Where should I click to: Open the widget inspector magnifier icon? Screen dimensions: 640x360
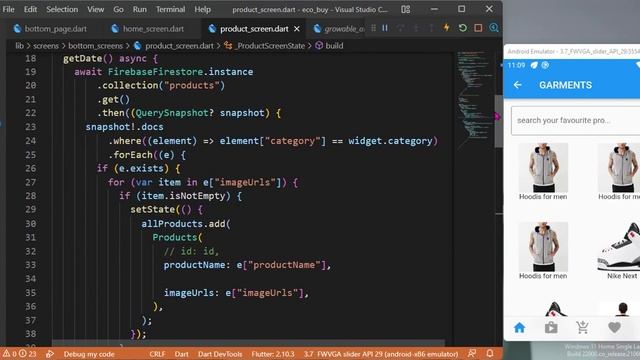[x=494, y=28]
